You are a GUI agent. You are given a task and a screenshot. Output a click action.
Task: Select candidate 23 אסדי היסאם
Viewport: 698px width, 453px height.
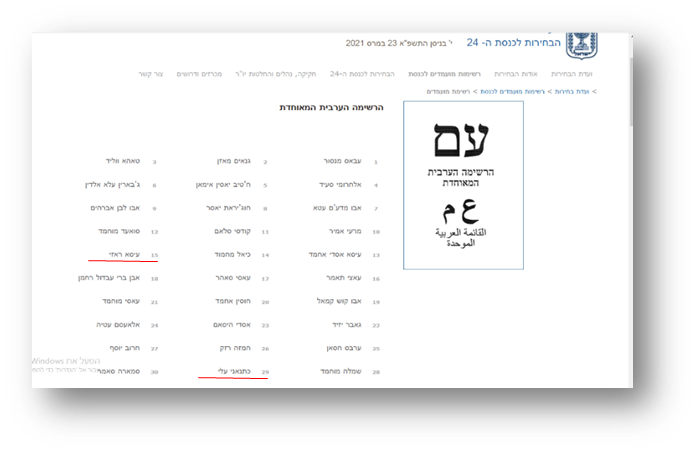tap(232, 325)
